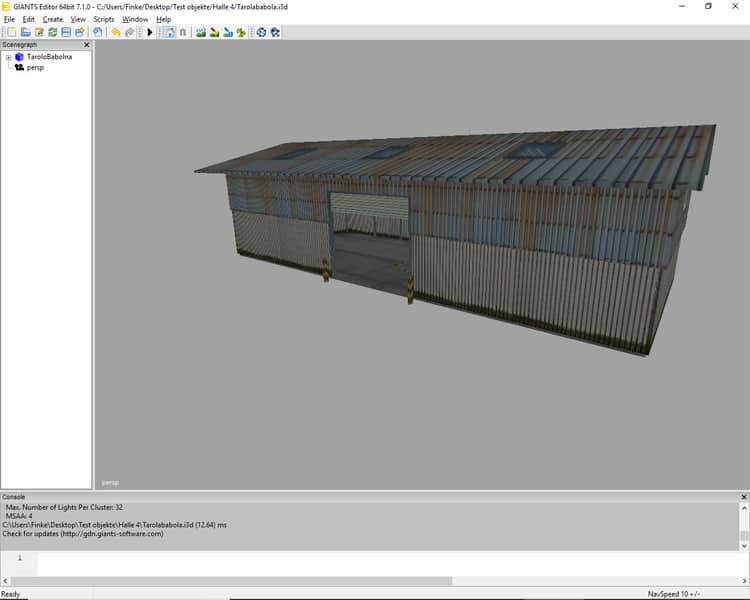Close the Scenegraph panel
The width and height of the screenshot is (750, 600).
pyautogui.click(x=86, y=45)
